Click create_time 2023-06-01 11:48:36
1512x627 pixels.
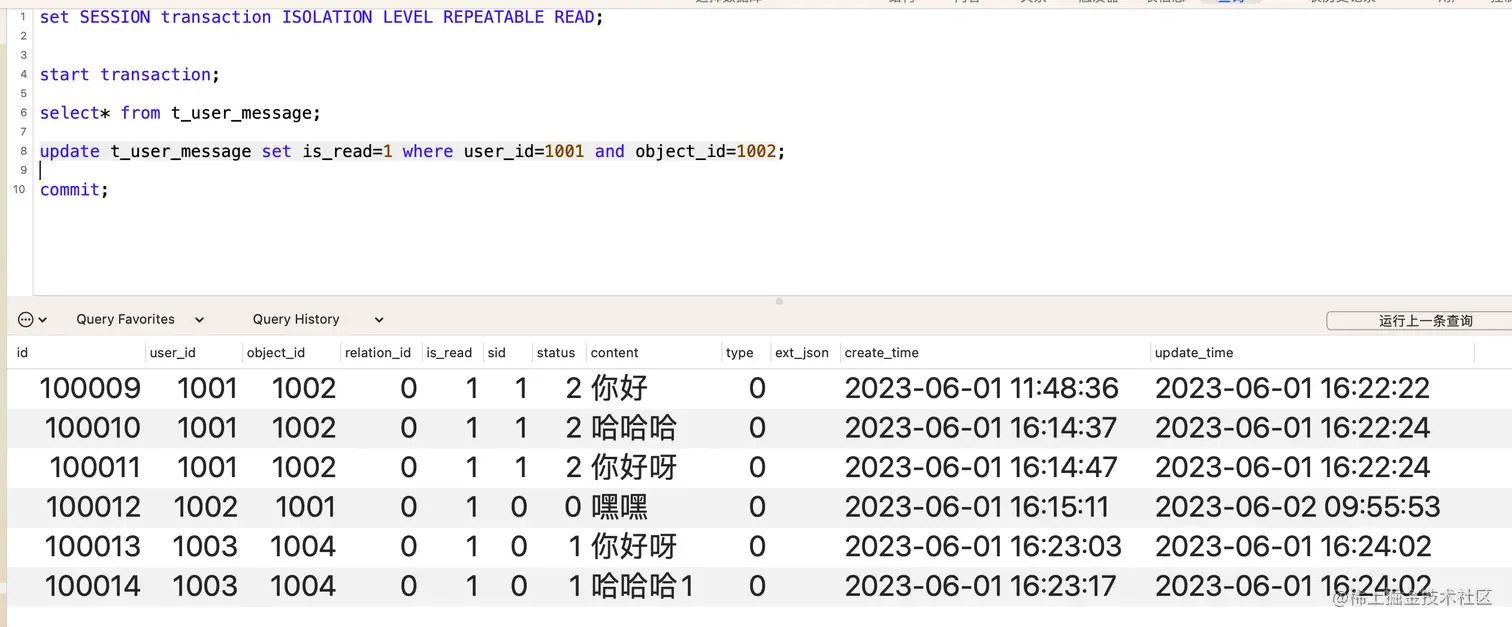pos(981,388)
